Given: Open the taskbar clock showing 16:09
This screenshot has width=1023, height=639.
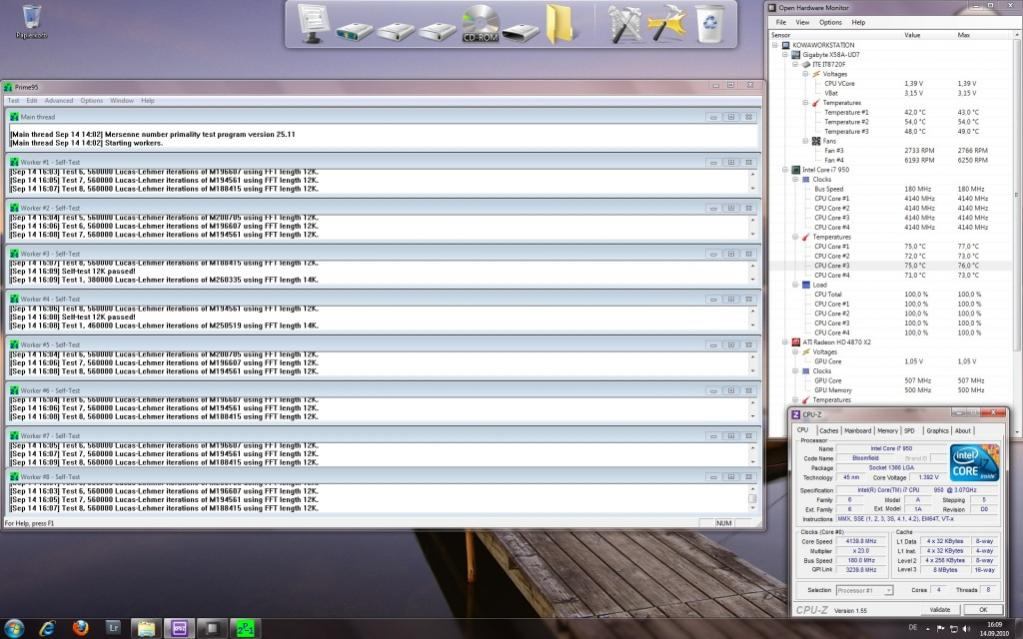Looking at the screenshot, I should (x=994, y=629).
